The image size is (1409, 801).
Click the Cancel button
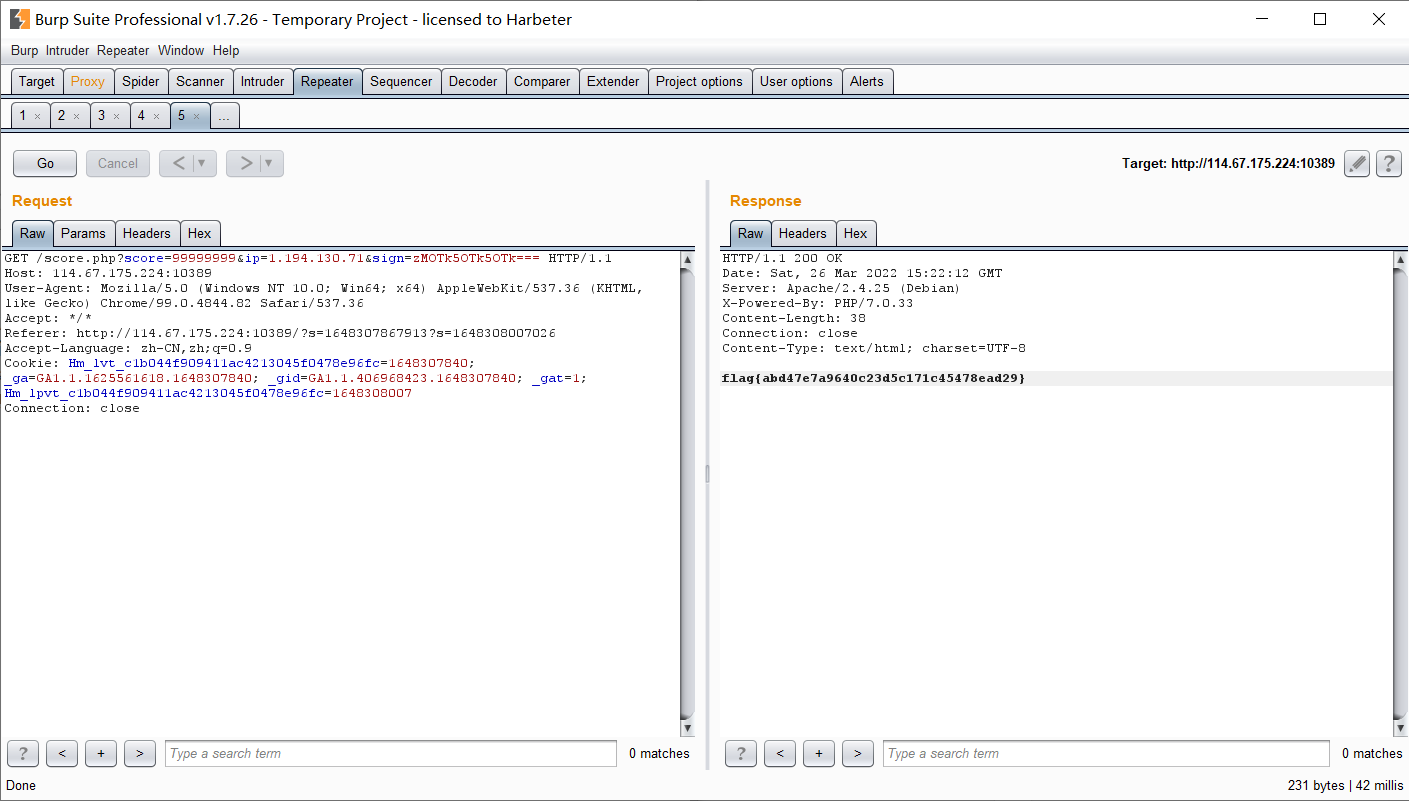click(118, 164)
